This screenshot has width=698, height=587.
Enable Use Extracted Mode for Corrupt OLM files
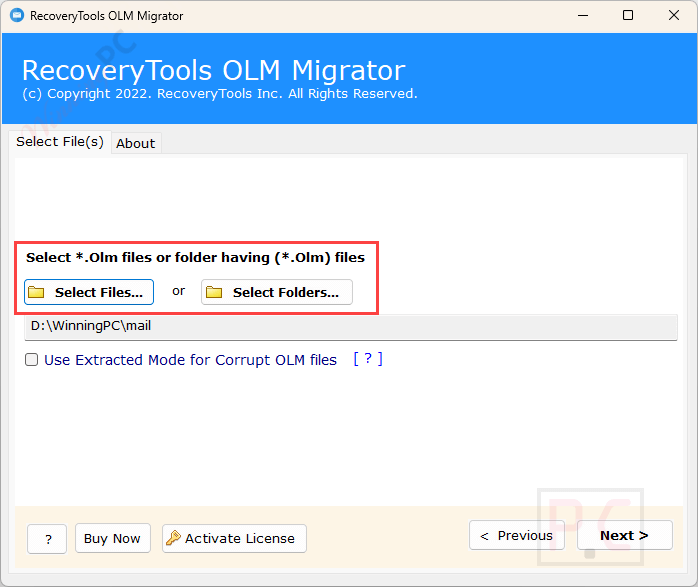32,360
